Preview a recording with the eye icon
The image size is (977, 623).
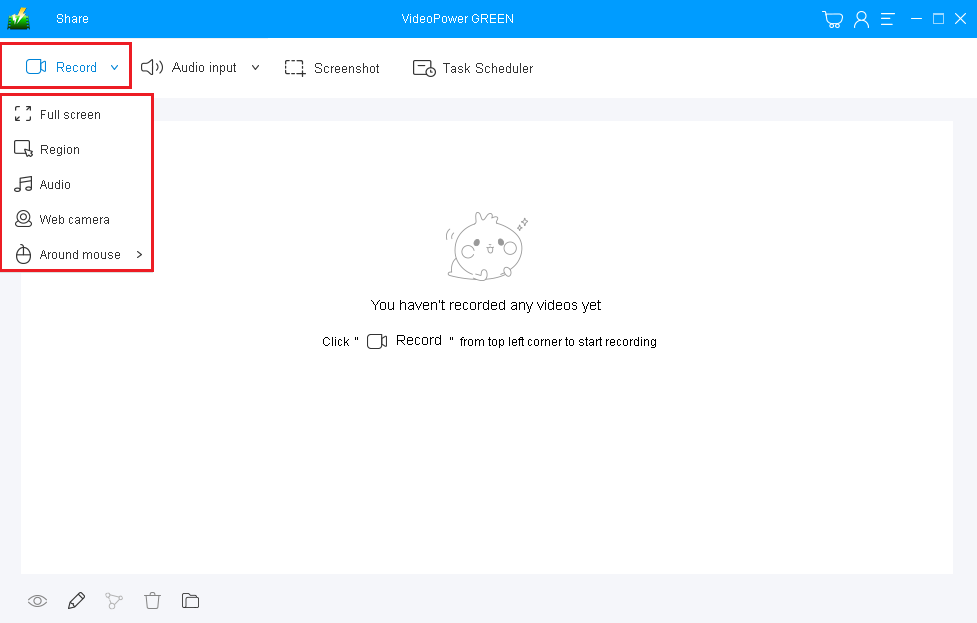pos(37,600)
